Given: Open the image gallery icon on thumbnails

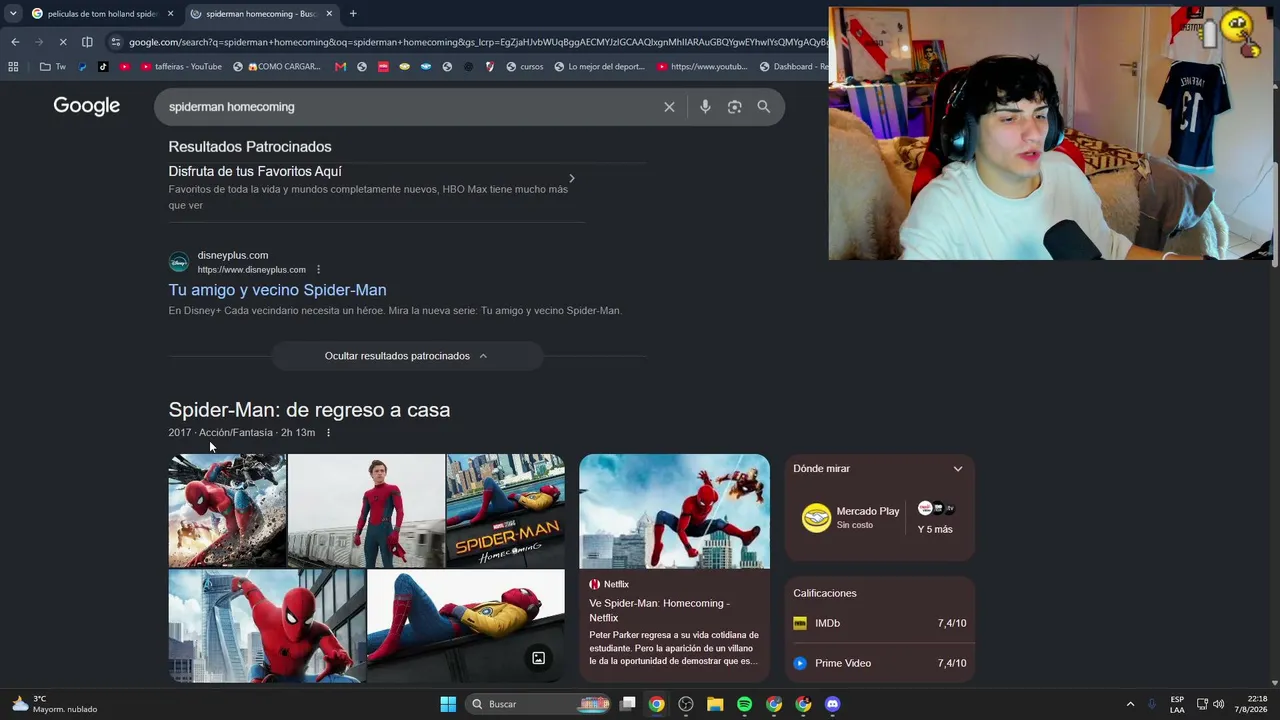Looking at the screenshot, I should tap(538, 658).
